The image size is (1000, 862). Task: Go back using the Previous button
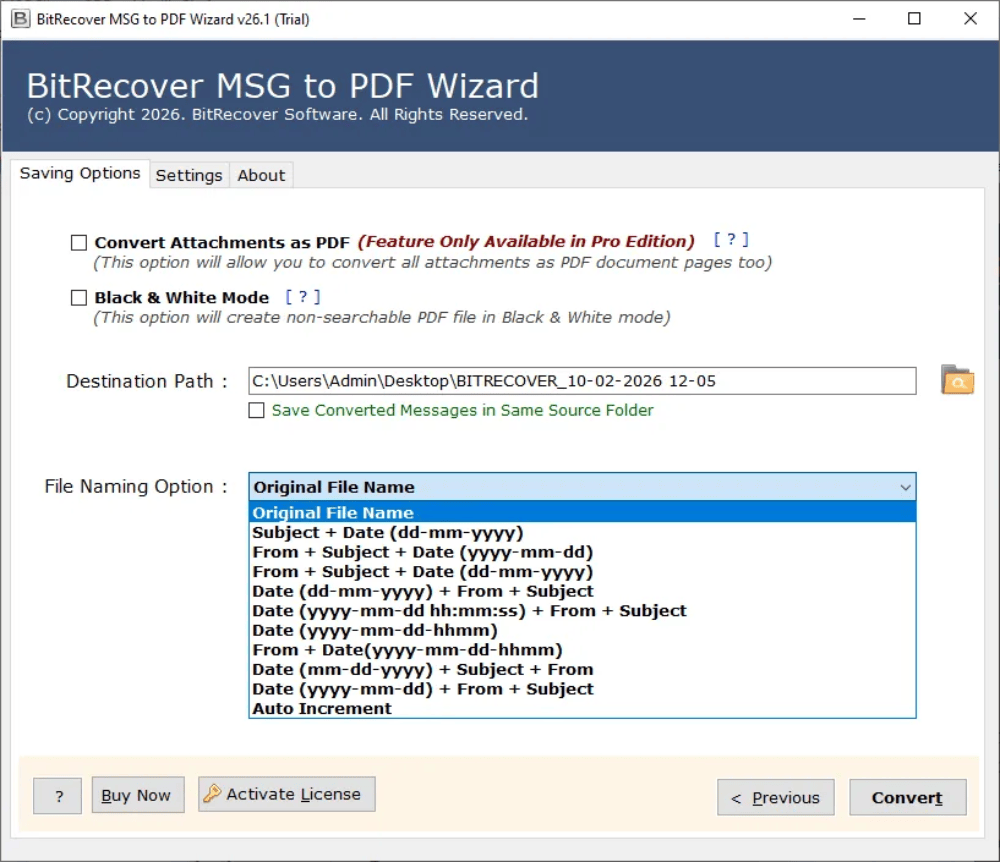(775, 797)
